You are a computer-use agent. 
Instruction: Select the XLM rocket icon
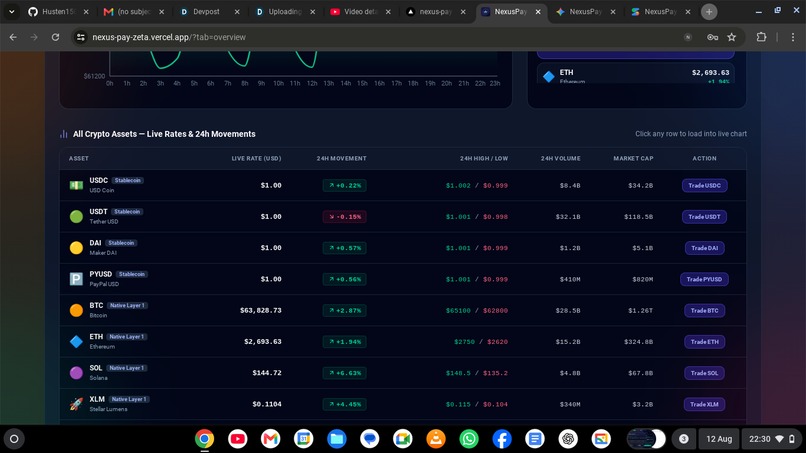pyautogui.click(x=76, y=404)
